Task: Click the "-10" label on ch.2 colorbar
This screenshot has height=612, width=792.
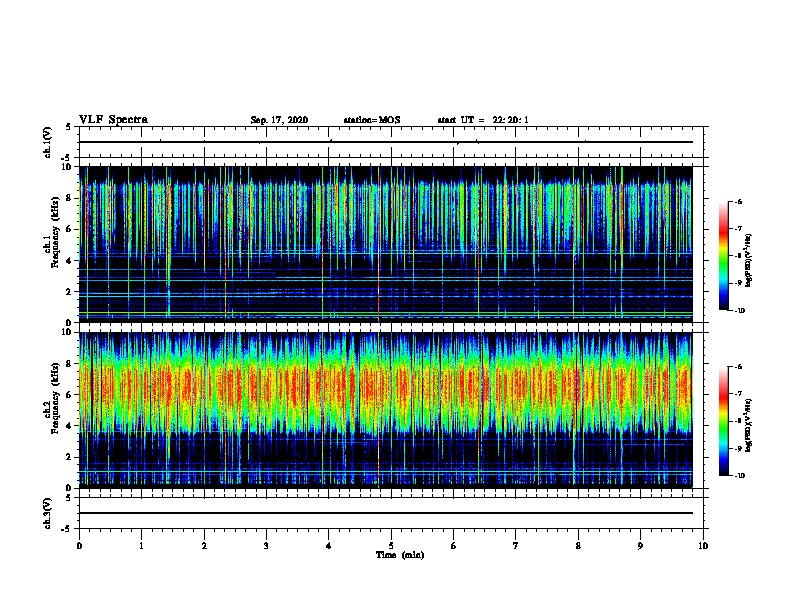Action: [740, 476]
